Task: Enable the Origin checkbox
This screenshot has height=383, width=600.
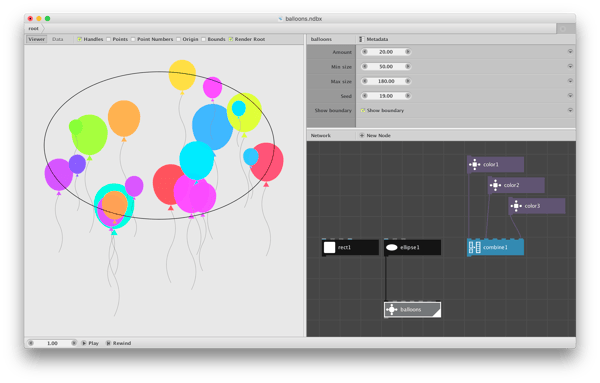Action: 179,39
